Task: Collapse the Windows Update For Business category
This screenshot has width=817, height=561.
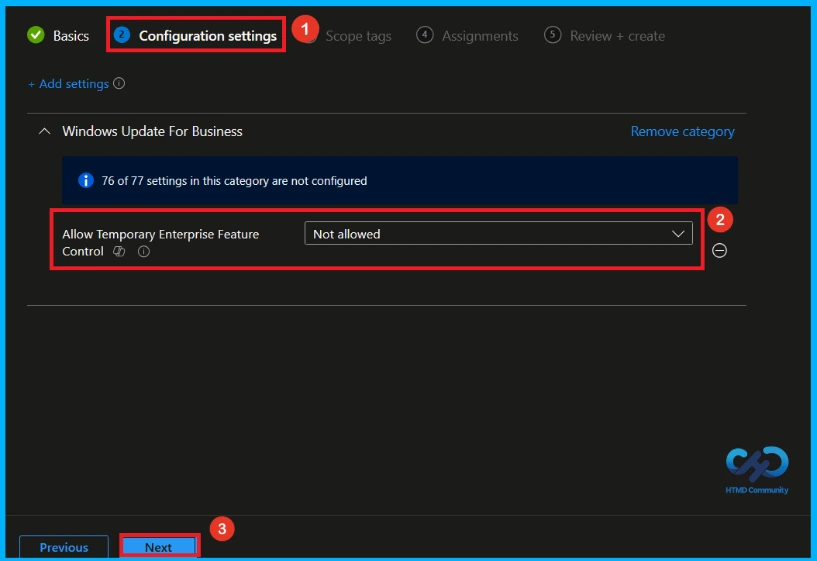Action: pos(45,131)
